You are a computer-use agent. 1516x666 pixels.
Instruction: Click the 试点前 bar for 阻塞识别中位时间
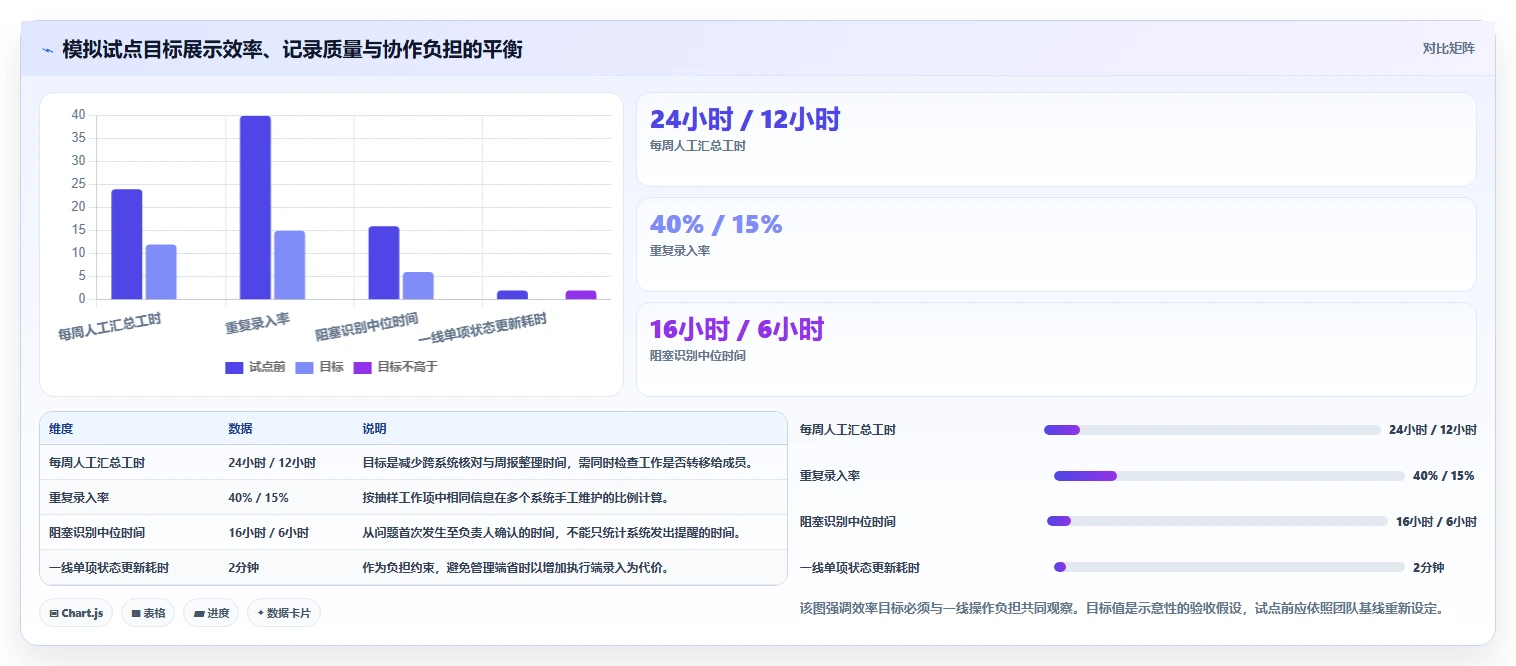384,263
